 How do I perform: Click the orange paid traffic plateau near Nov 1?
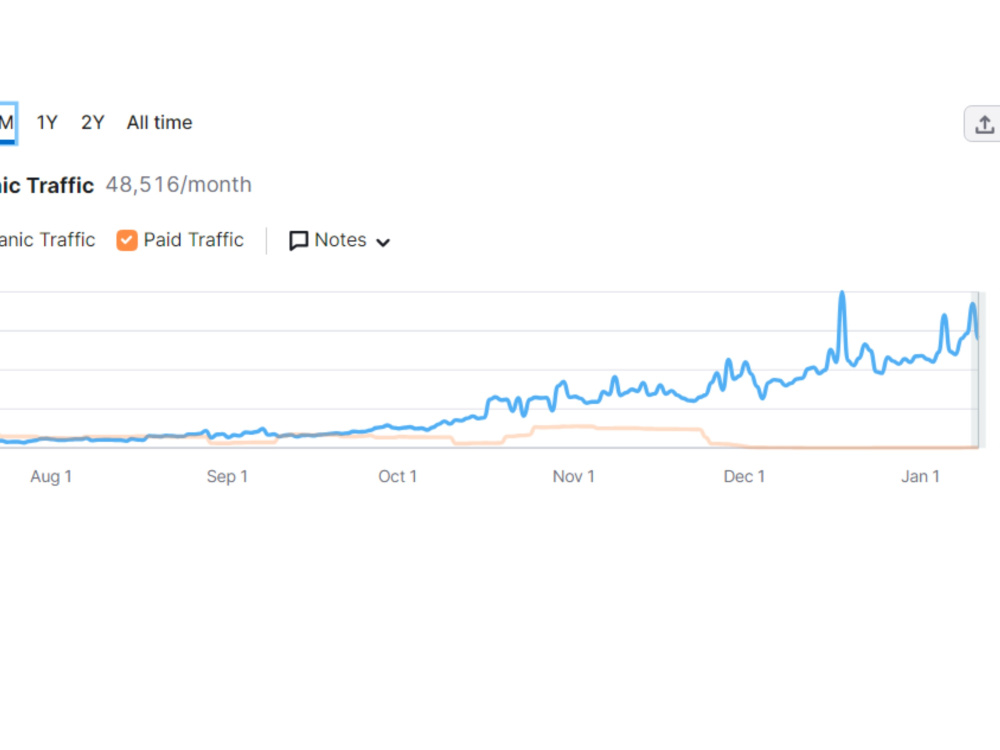click(564, 427)
